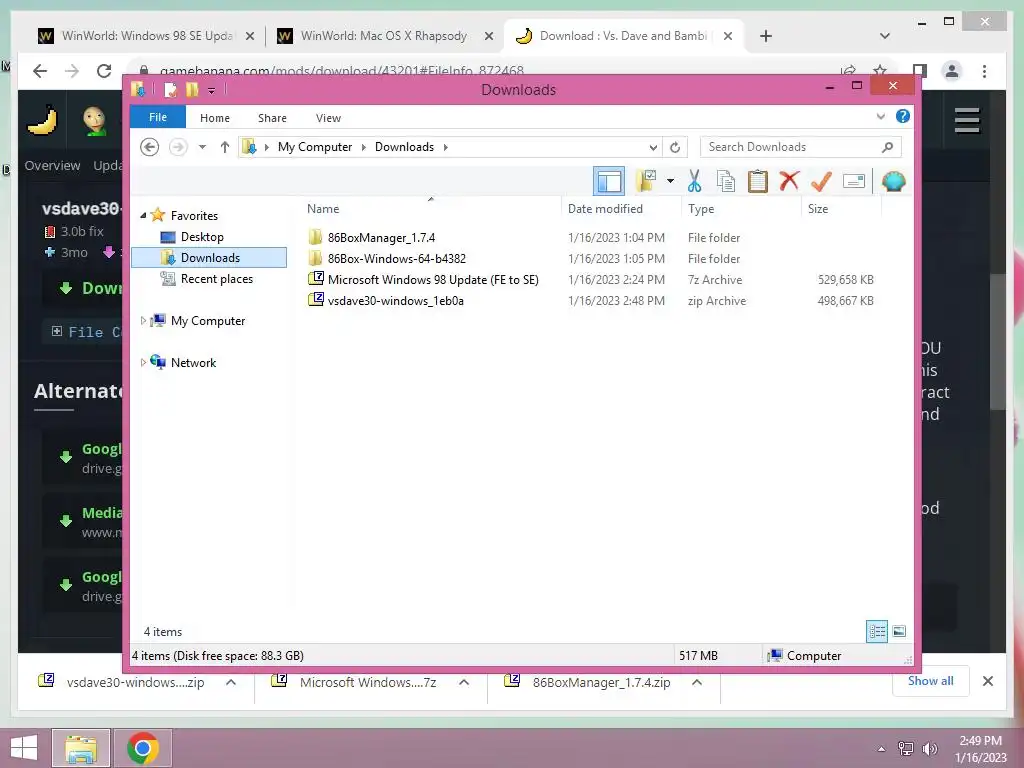The width and height of the screenshot is (1024, 768).
Task: Click the scissors Cut icon in toolbar
Action: point(694,181)
